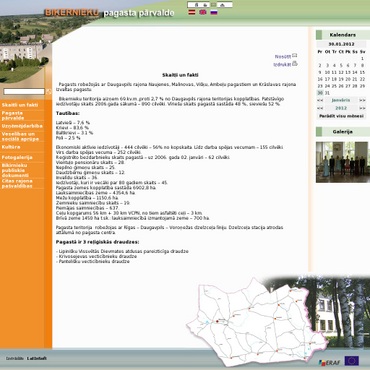Click the Nosūtīt envelope icon
This screenshot has width=370, height=370.
point(295,56)
